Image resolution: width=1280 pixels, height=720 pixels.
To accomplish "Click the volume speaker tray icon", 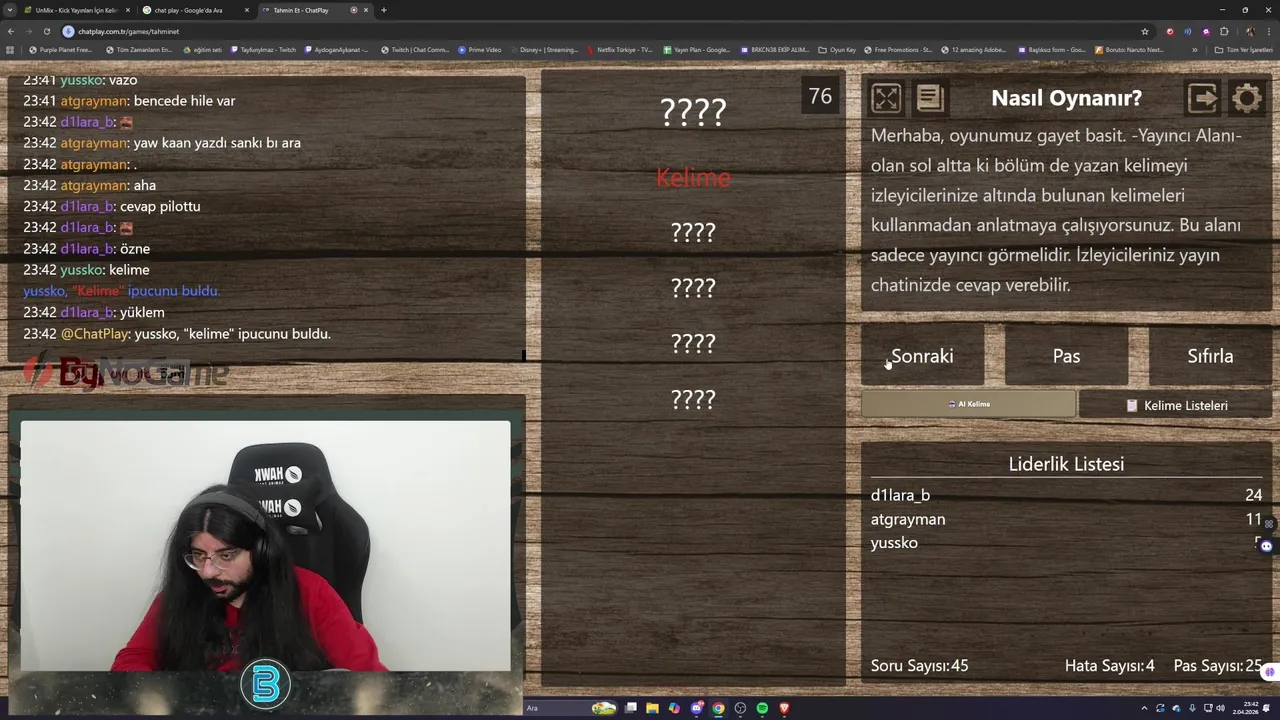I will click(1220, 708).
